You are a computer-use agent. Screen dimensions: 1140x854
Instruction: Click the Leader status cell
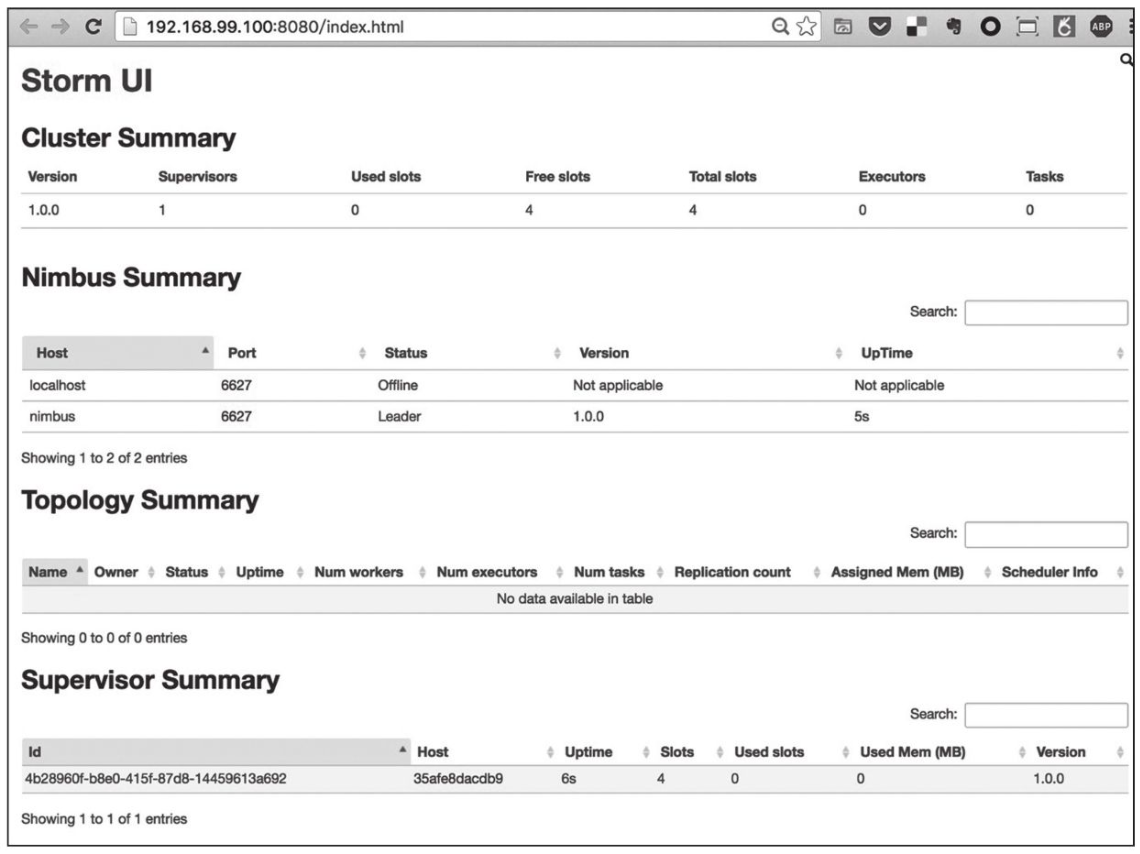(399, 416)
